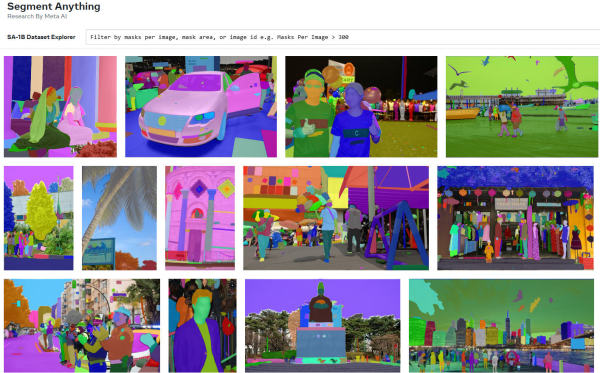Open the statue monument purple sky image

point(323,326)
